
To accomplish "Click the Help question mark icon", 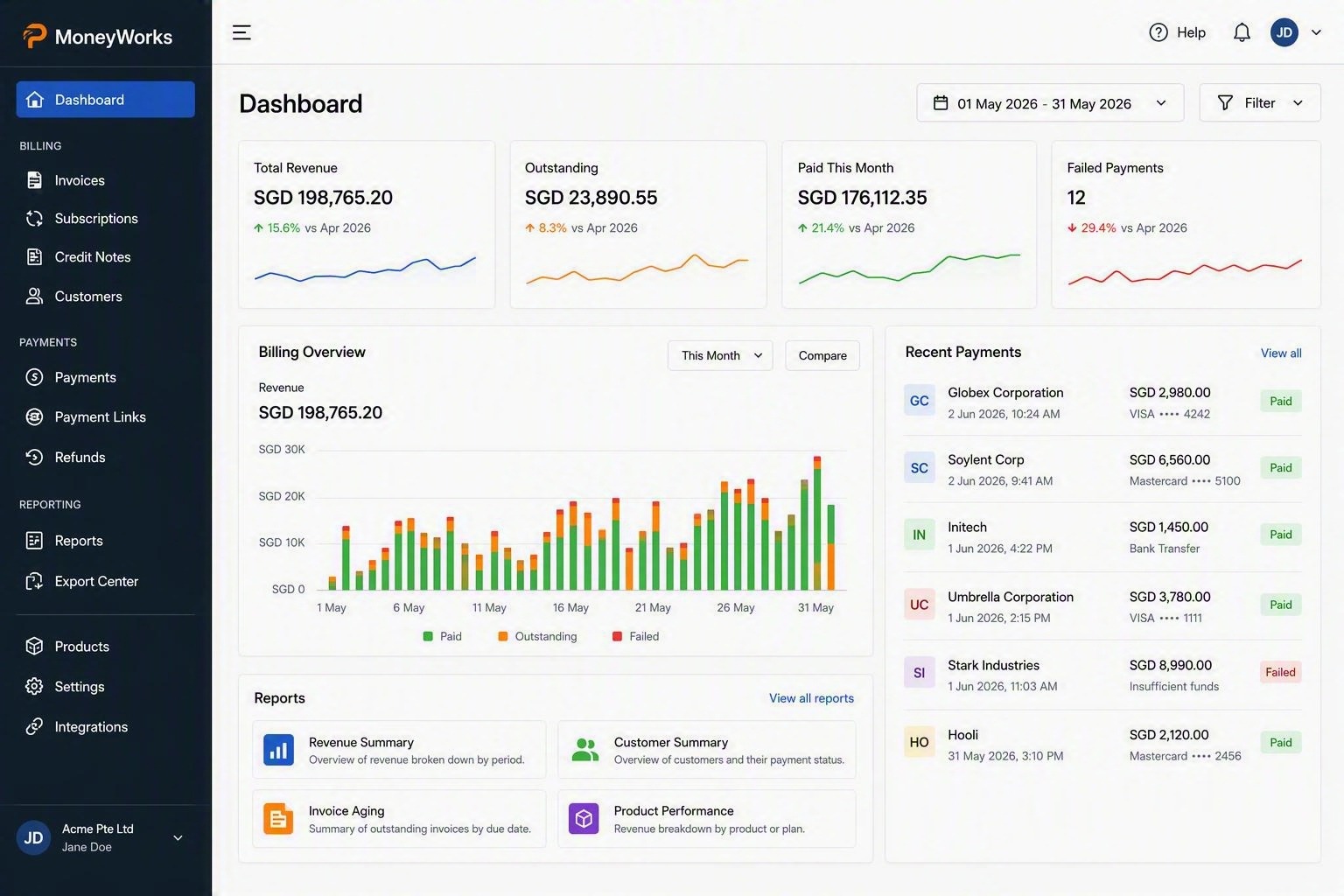I will pos(1158,32).
